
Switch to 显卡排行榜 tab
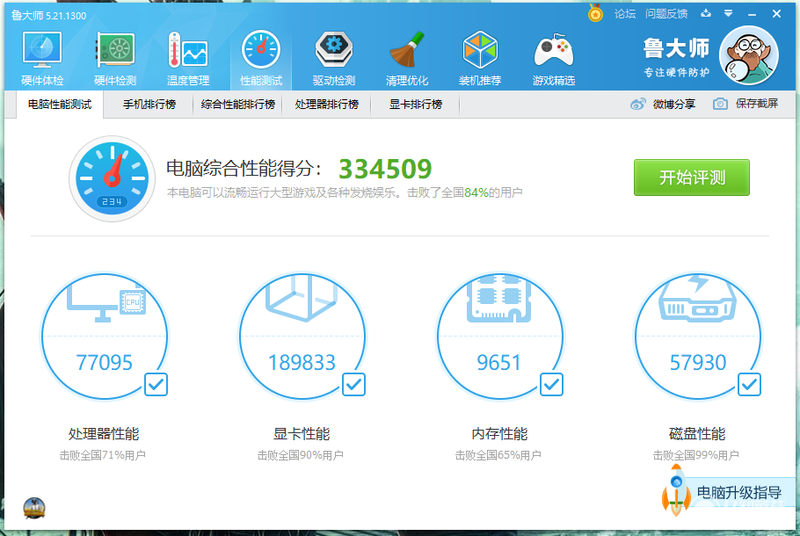415,105
